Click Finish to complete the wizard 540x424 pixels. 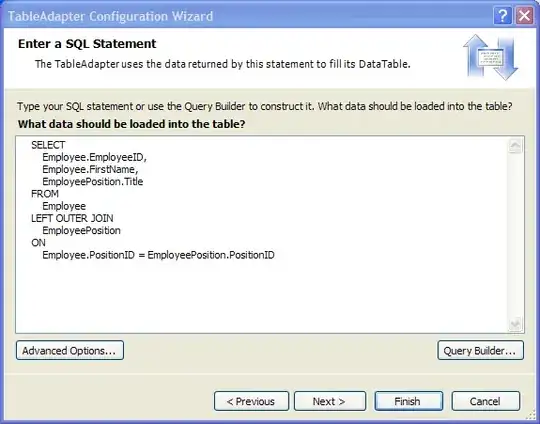[x=409, y=401]
